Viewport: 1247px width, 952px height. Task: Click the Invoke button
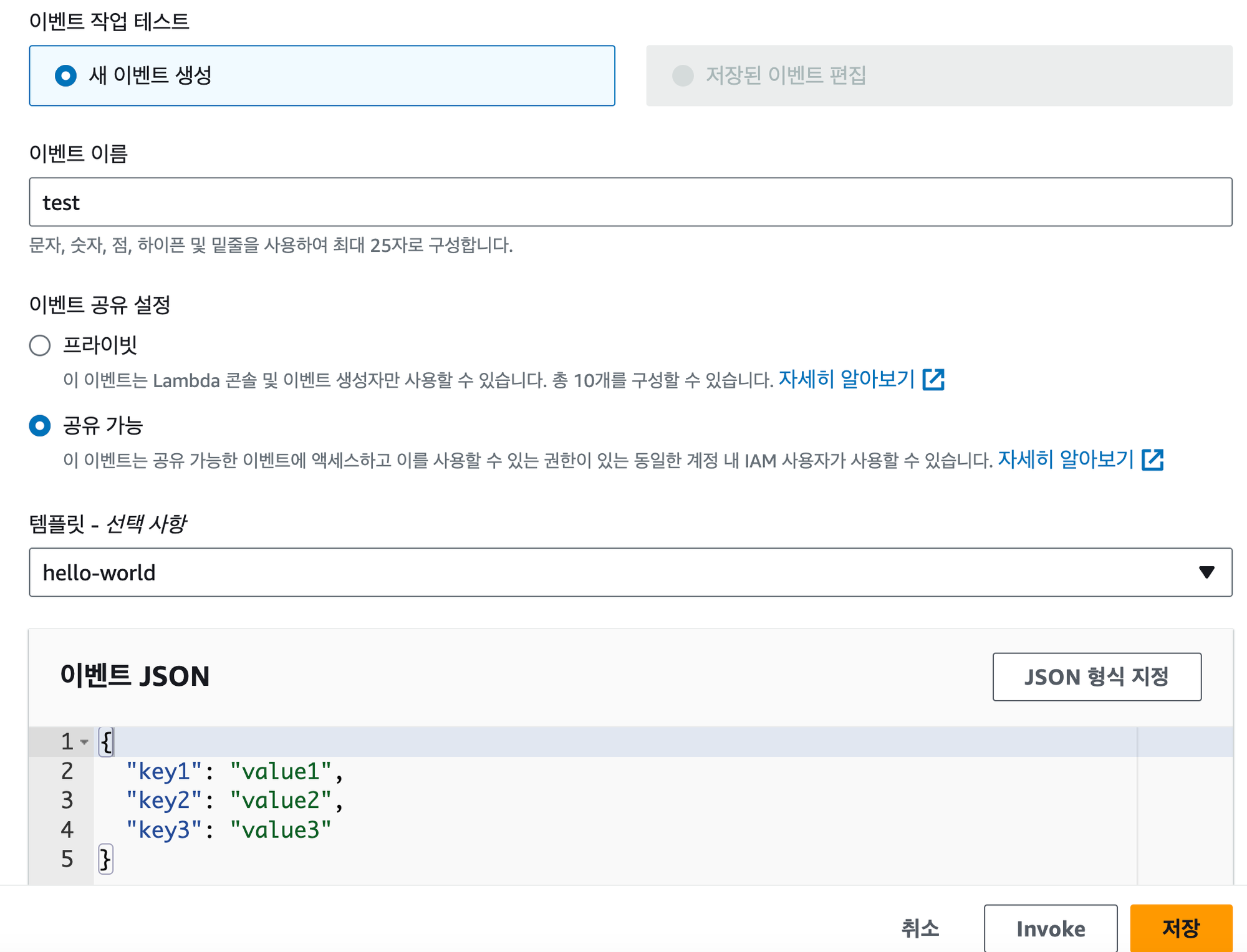(x=1050, y=928)
